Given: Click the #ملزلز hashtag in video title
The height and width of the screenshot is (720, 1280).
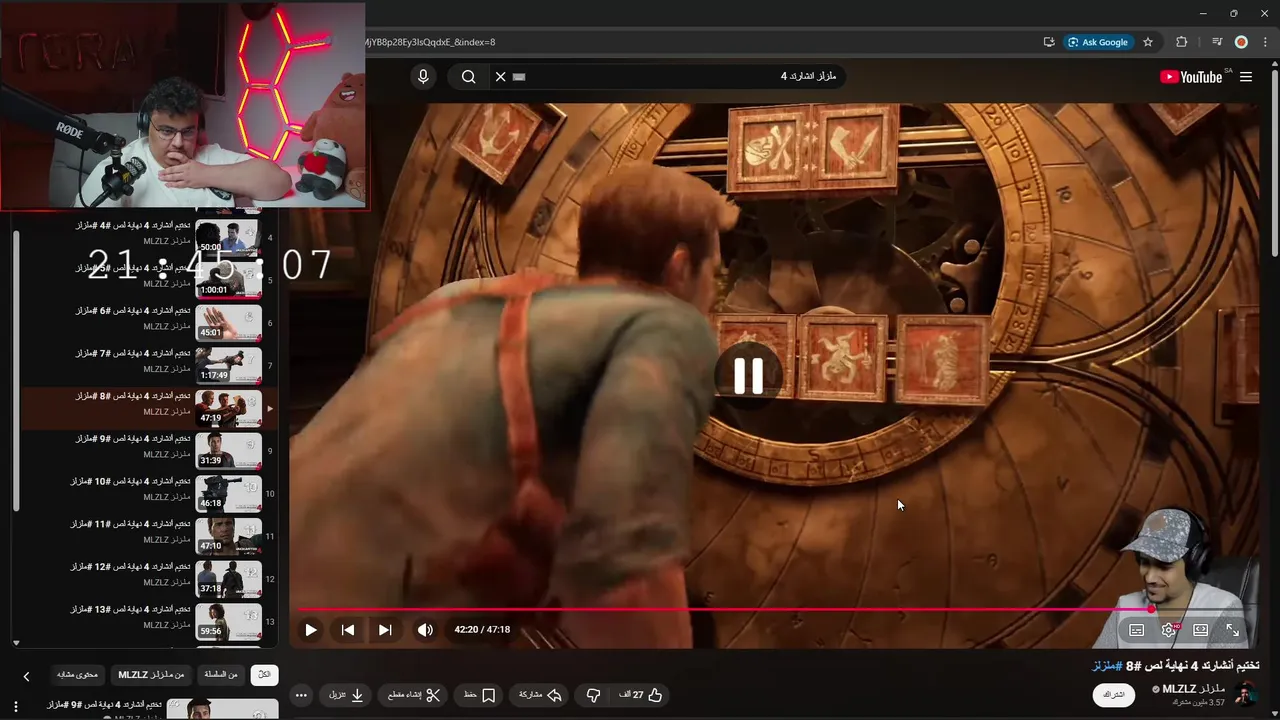Looking at the screenshot, I should click(1107, 666).
